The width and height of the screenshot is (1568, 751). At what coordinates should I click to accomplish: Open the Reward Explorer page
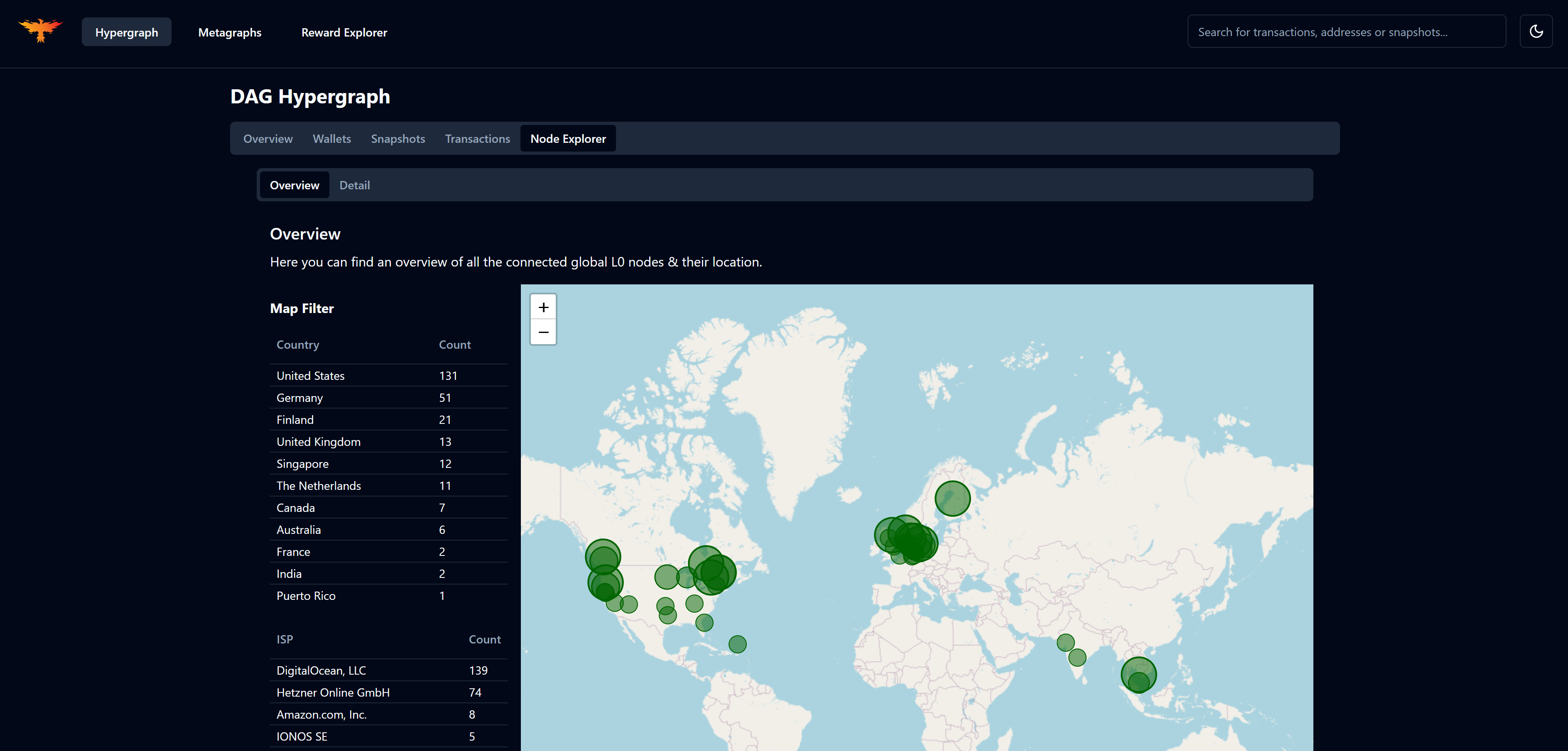point(344,32)
